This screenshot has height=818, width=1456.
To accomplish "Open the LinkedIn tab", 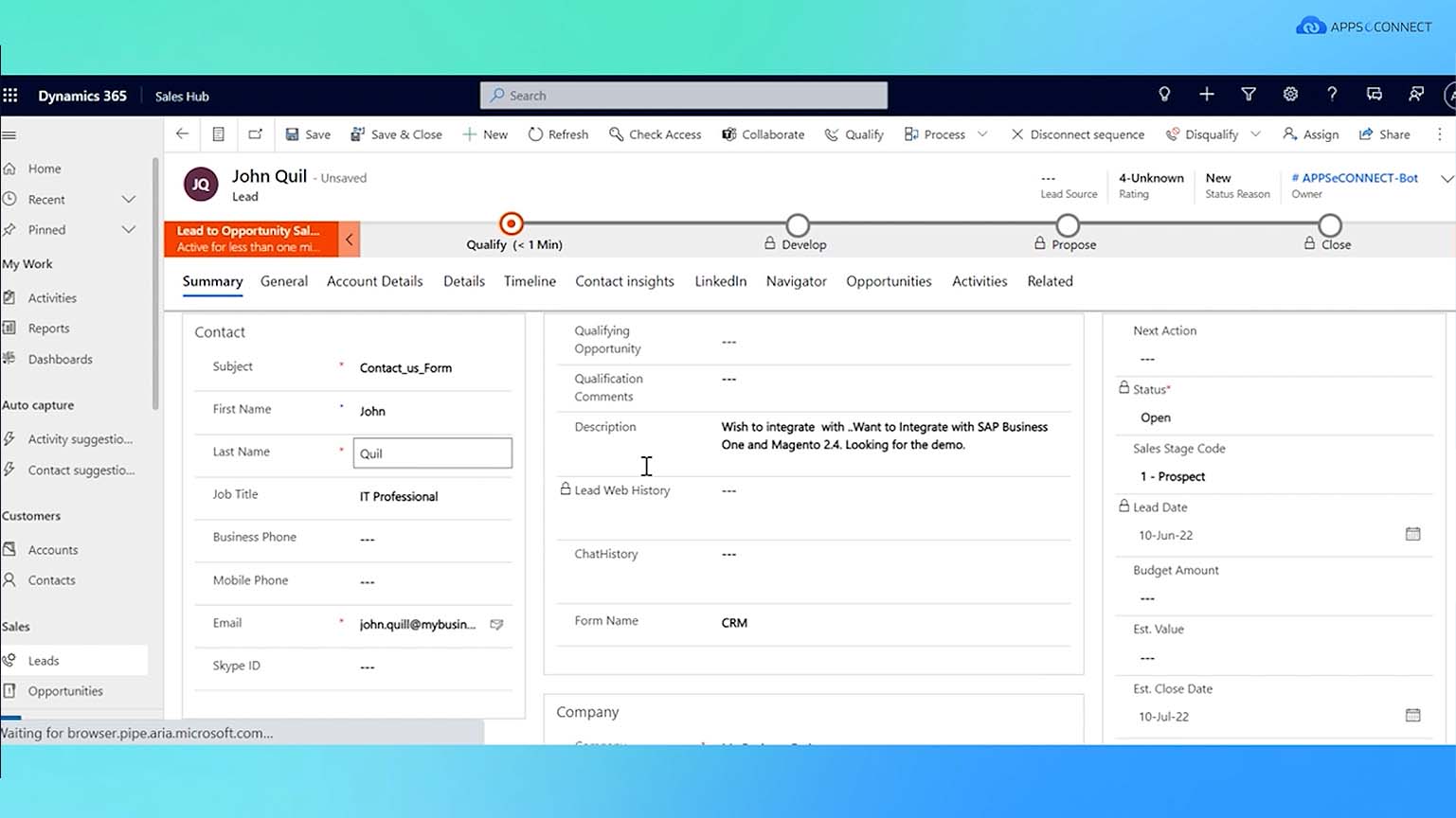I will pos(721,281).
